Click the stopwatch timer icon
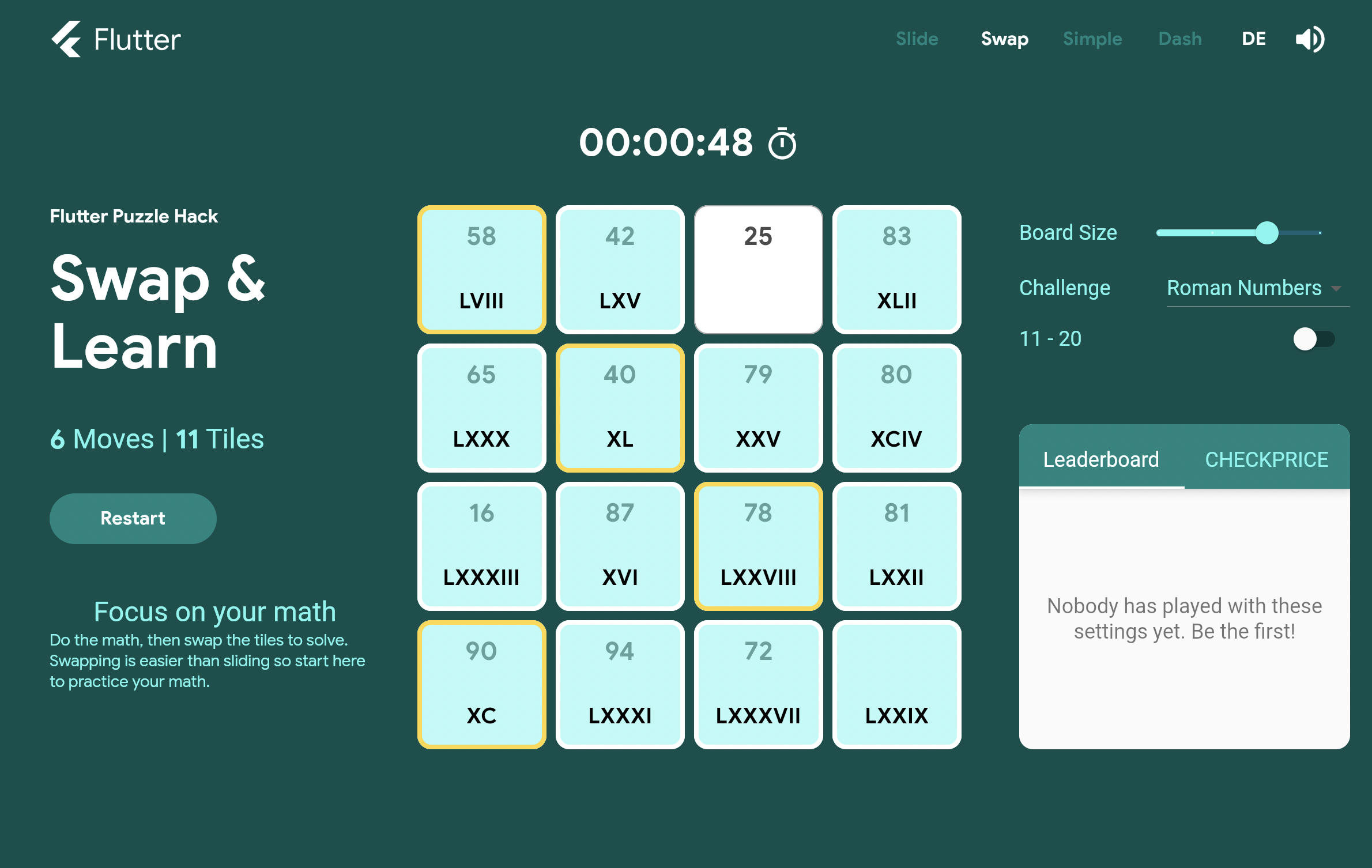 click(782, 144)
